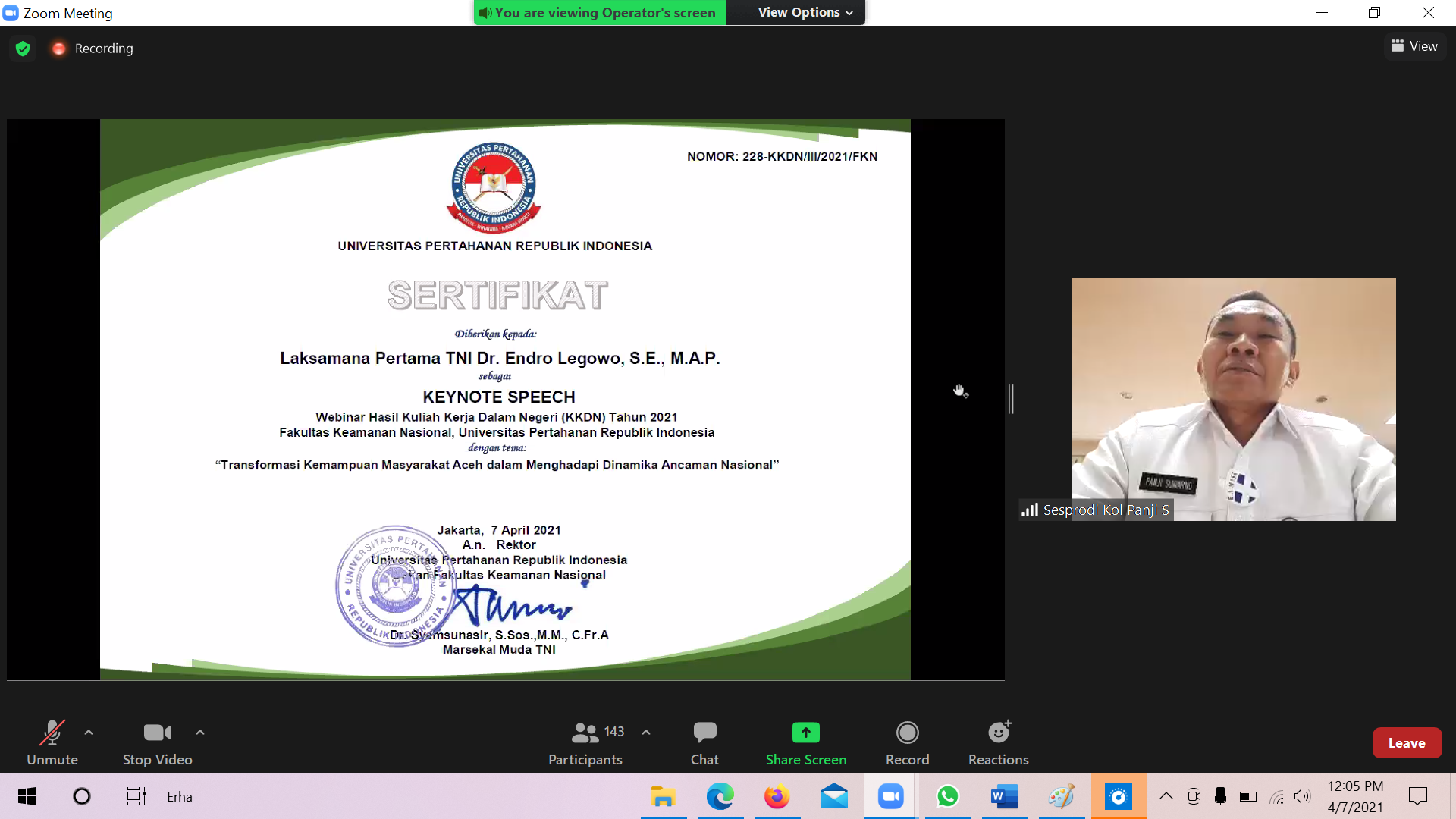Open File Explorer from taskbar
The image size is (1456, 819).
click(x=664, y=796)
